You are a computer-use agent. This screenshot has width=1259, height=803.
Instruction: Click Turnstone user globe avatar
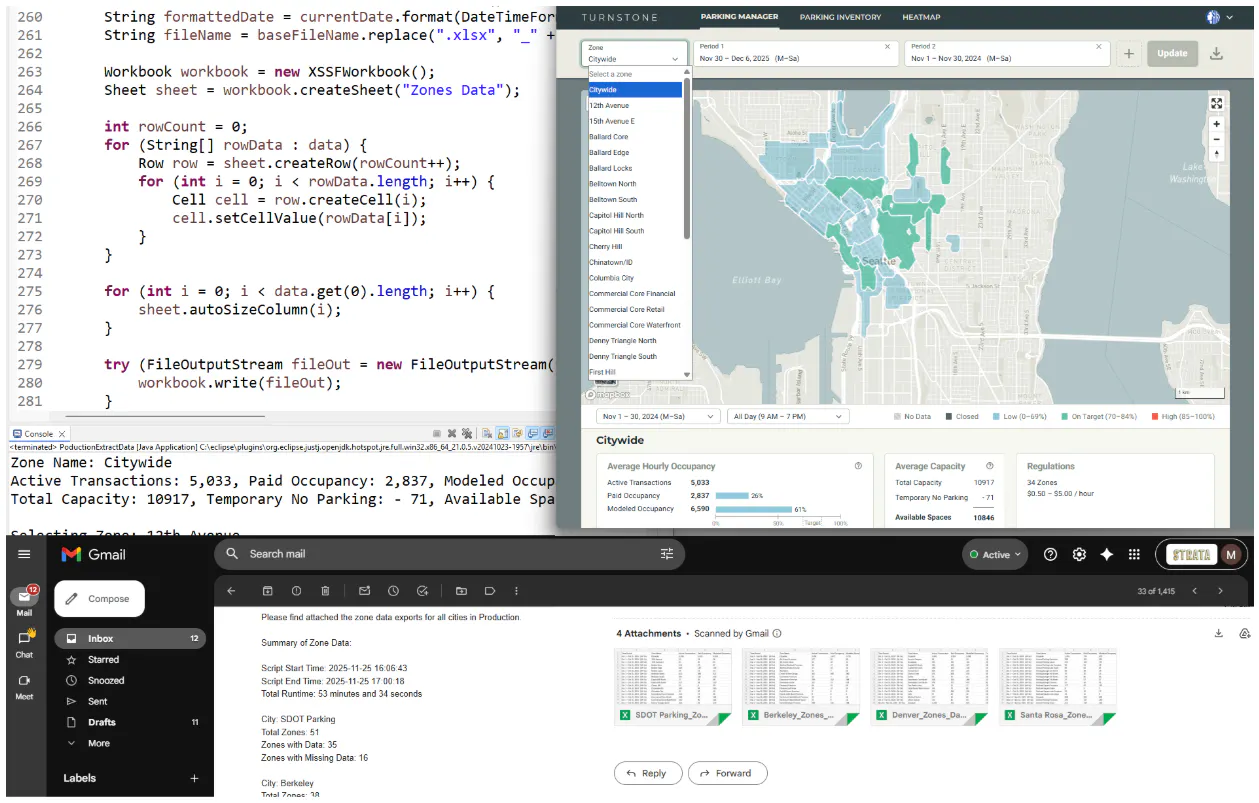click(1214, 17)
